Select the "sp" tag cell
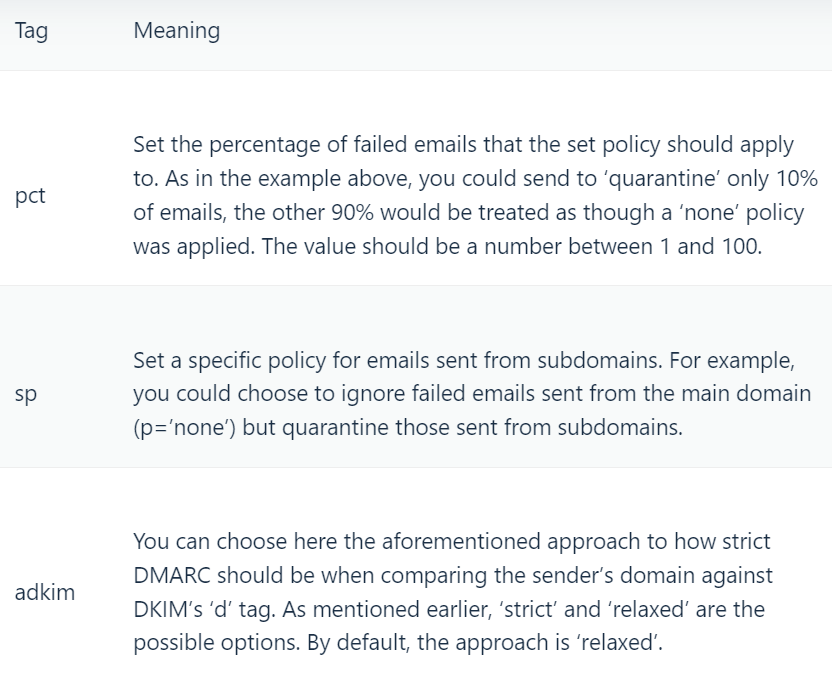Image resolution: width=832 pixels, height=676 pixels. pyautogui.click(x=25, y=393)
